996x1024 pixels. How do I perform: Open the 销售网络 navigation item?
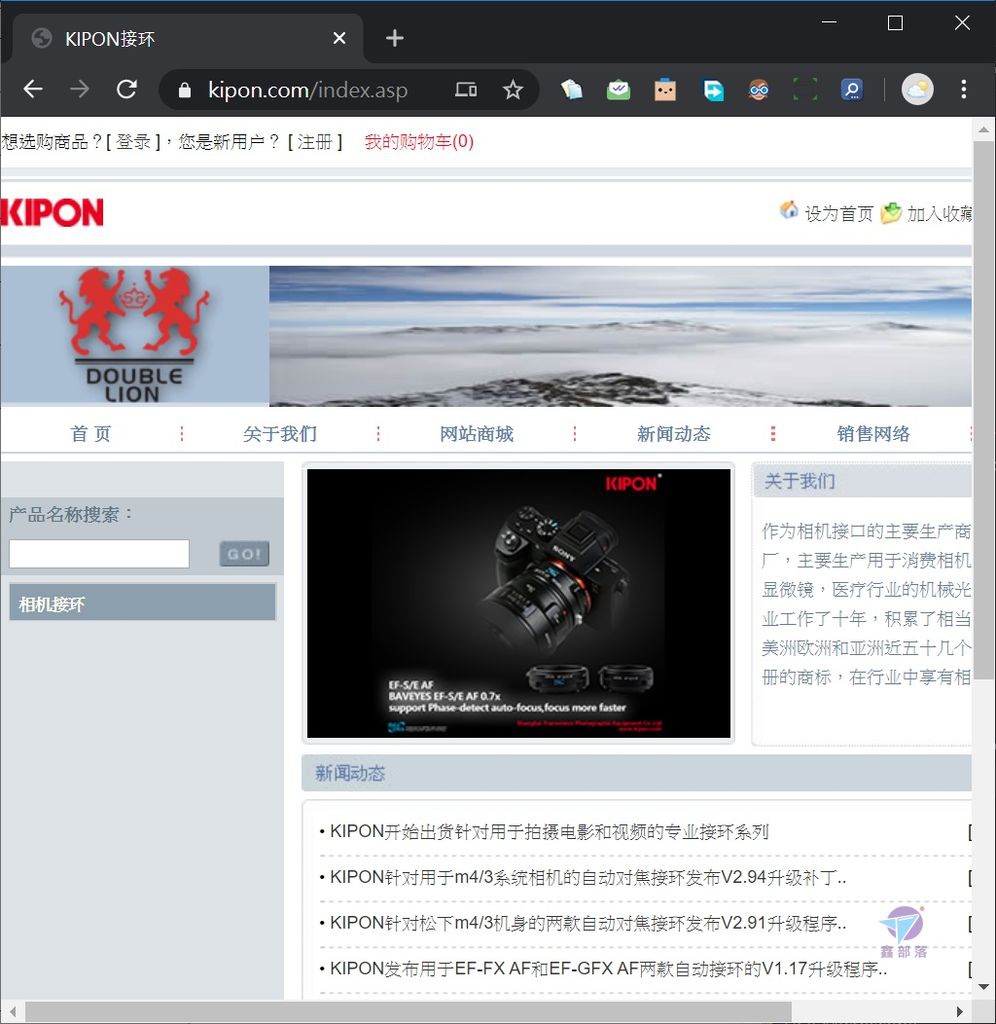[873, 434]
